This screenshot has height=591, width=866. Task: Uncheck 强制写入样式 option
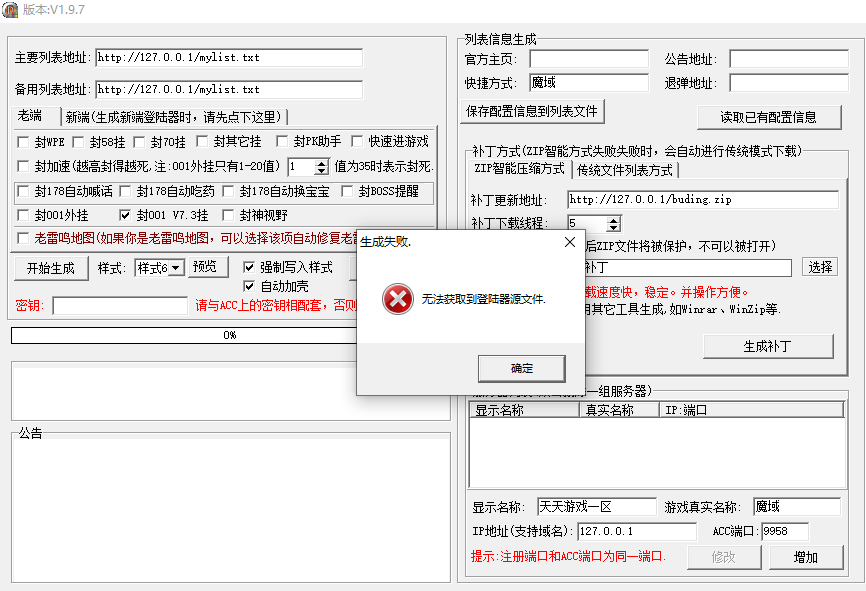tap(249, 267)
